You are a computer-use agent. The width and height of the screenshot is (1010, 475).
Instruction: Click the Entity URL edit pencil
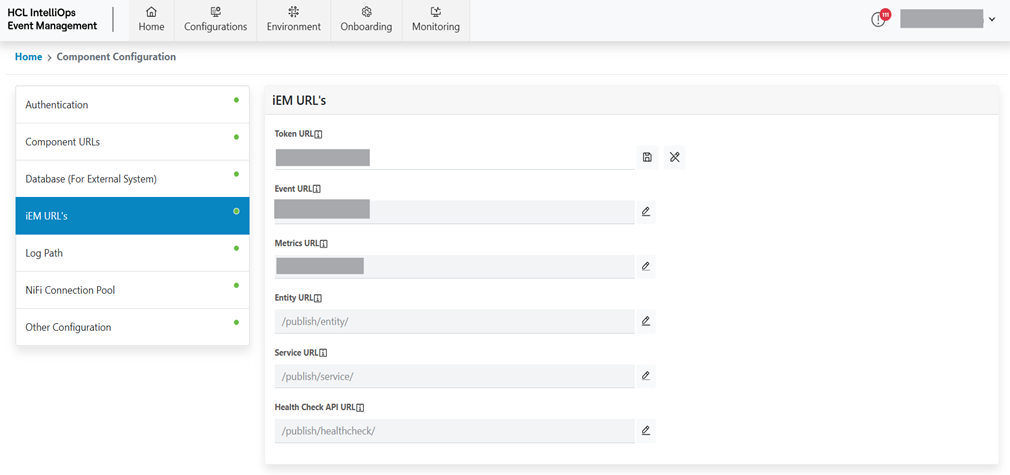(646, 321)
